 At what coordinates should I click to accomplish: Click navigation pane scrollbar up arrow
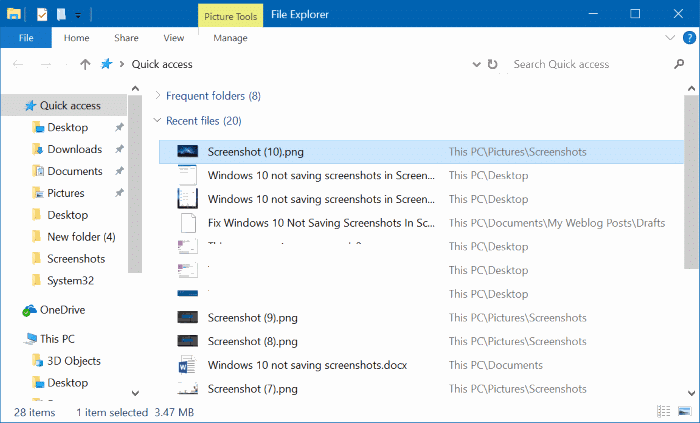(135, 88)
